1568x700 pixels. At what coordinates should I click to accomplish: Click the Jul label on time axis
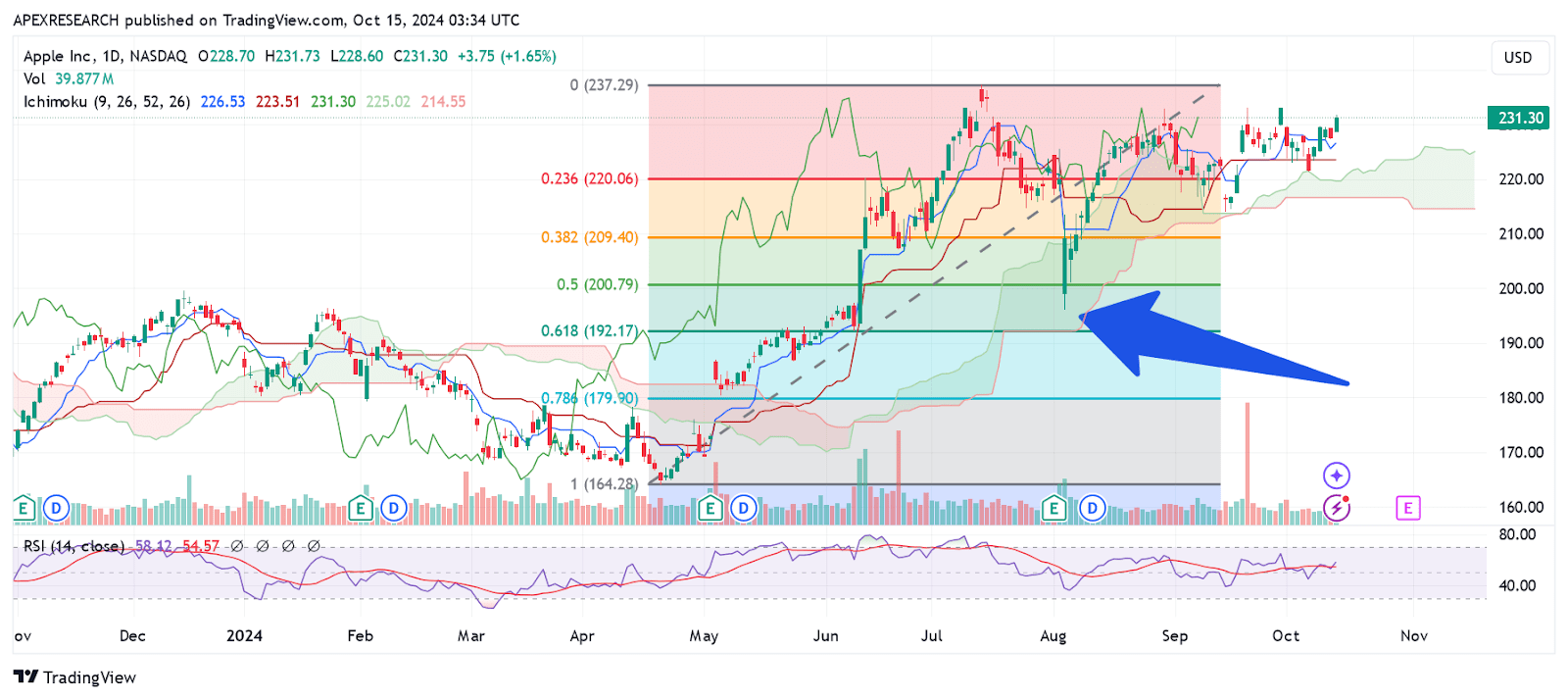[x=932, y=635]
